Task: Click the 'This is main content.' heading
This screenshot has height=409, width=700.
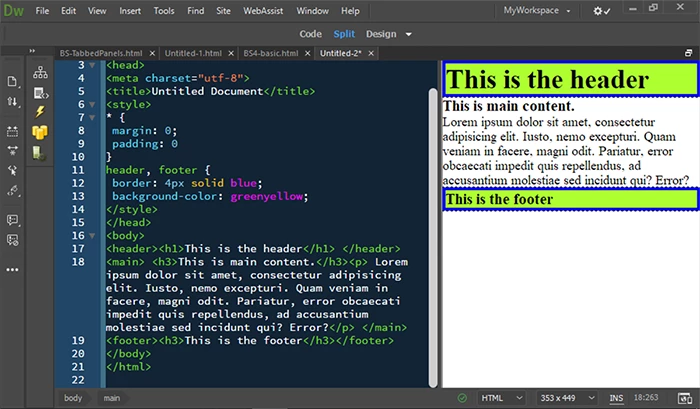Action: (x=508, y=106)
